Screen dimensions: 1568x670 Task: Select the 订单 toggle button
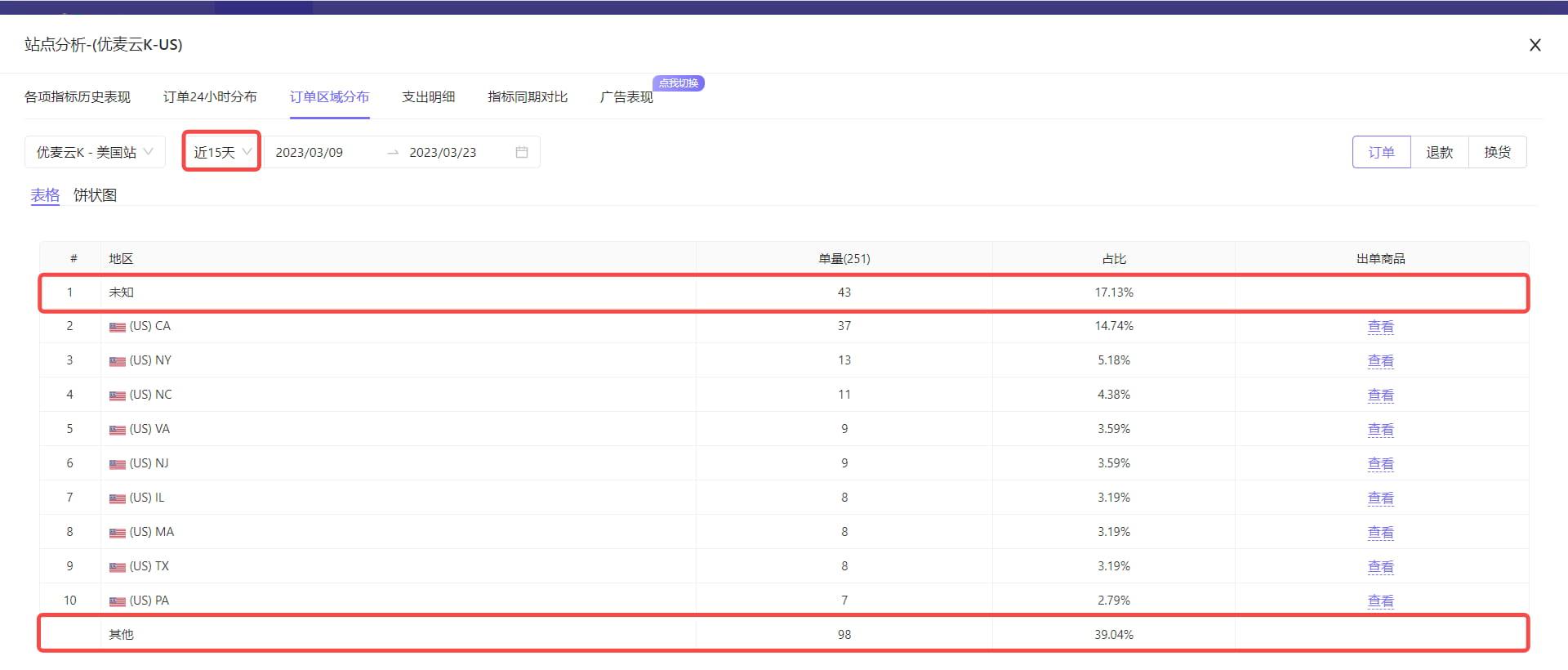click(x=1381, y=152)
